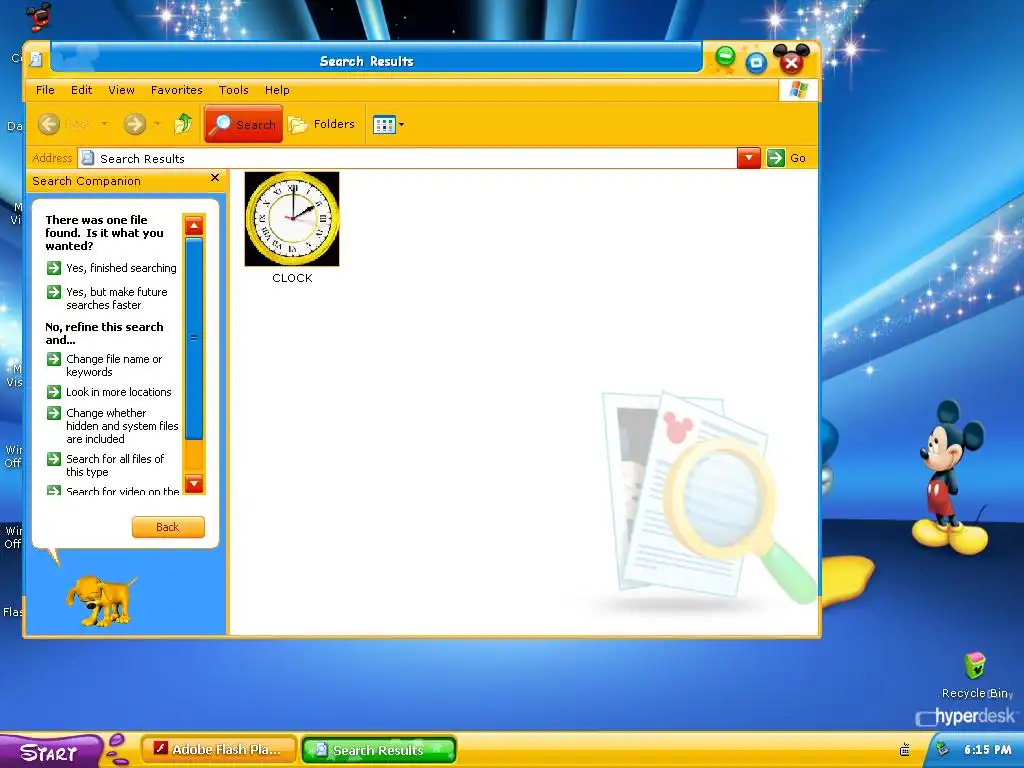The height and width of the screenshot is (768, 1024).
Task: Click the Back button in Search Companion
Action: coord(168,527)
